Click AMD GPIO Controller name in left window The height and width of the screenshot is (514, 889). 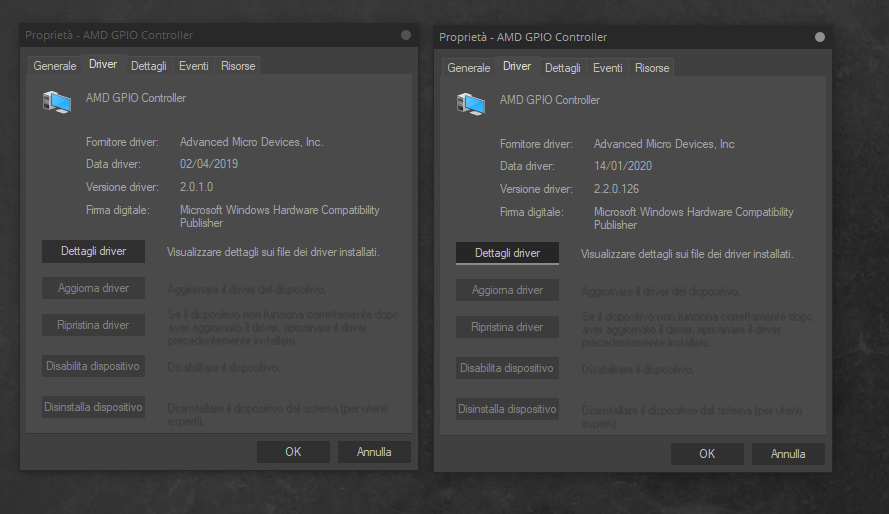pos(136,98)
